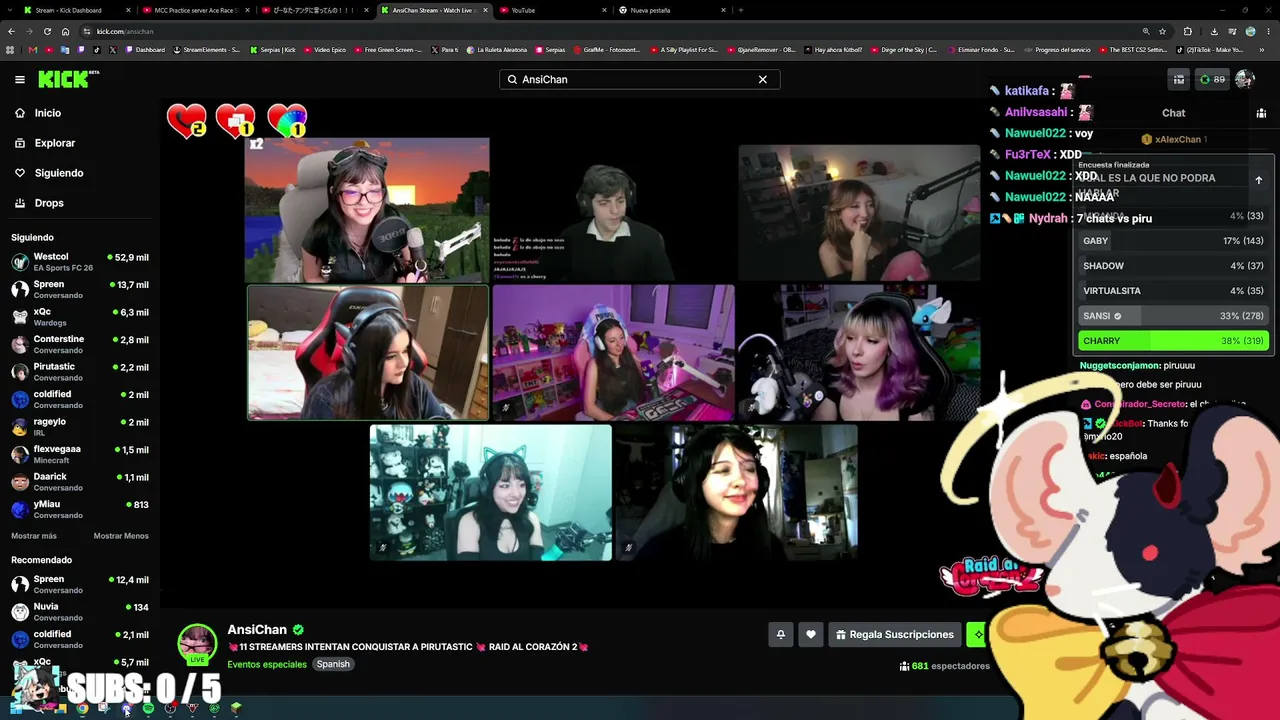Open yMiau channel from following list

click(80, 509)
